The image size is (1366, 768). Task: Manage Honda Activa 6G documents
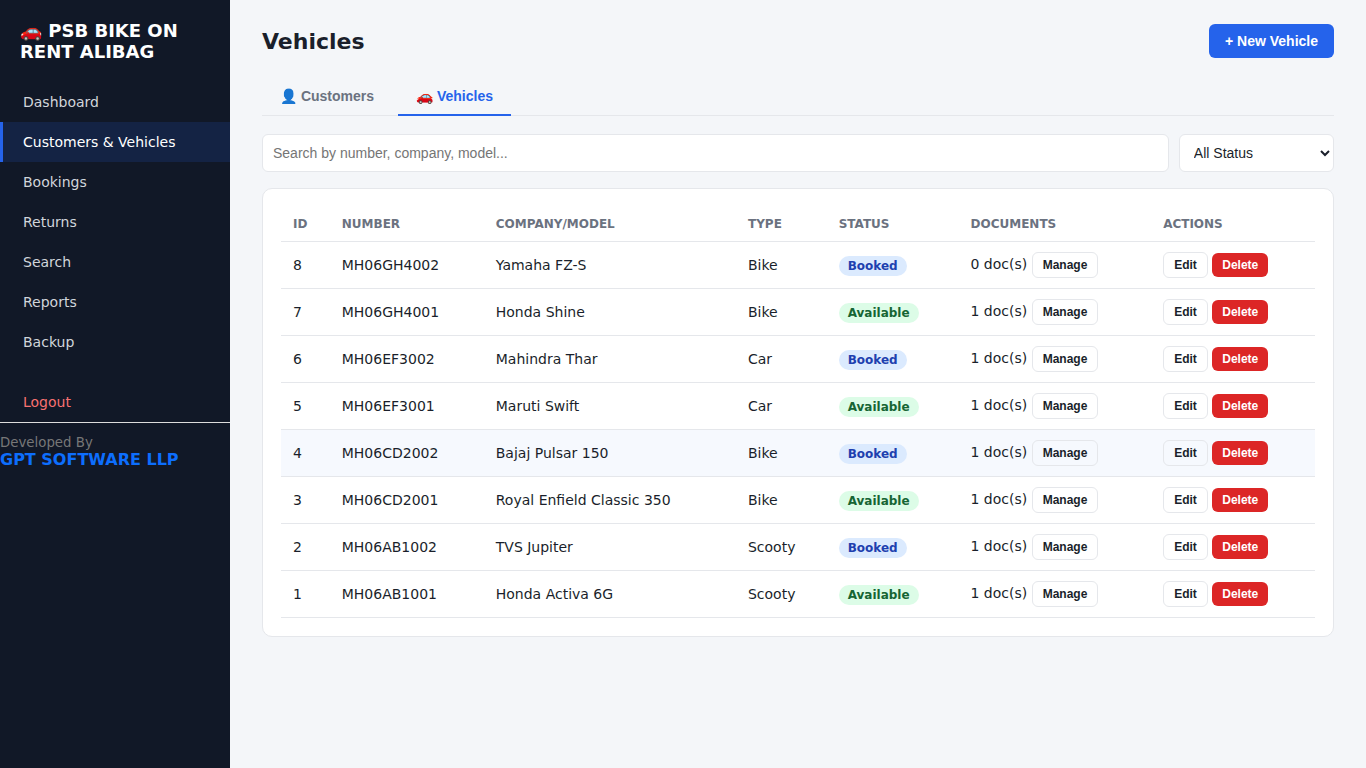click(1065, 594)
